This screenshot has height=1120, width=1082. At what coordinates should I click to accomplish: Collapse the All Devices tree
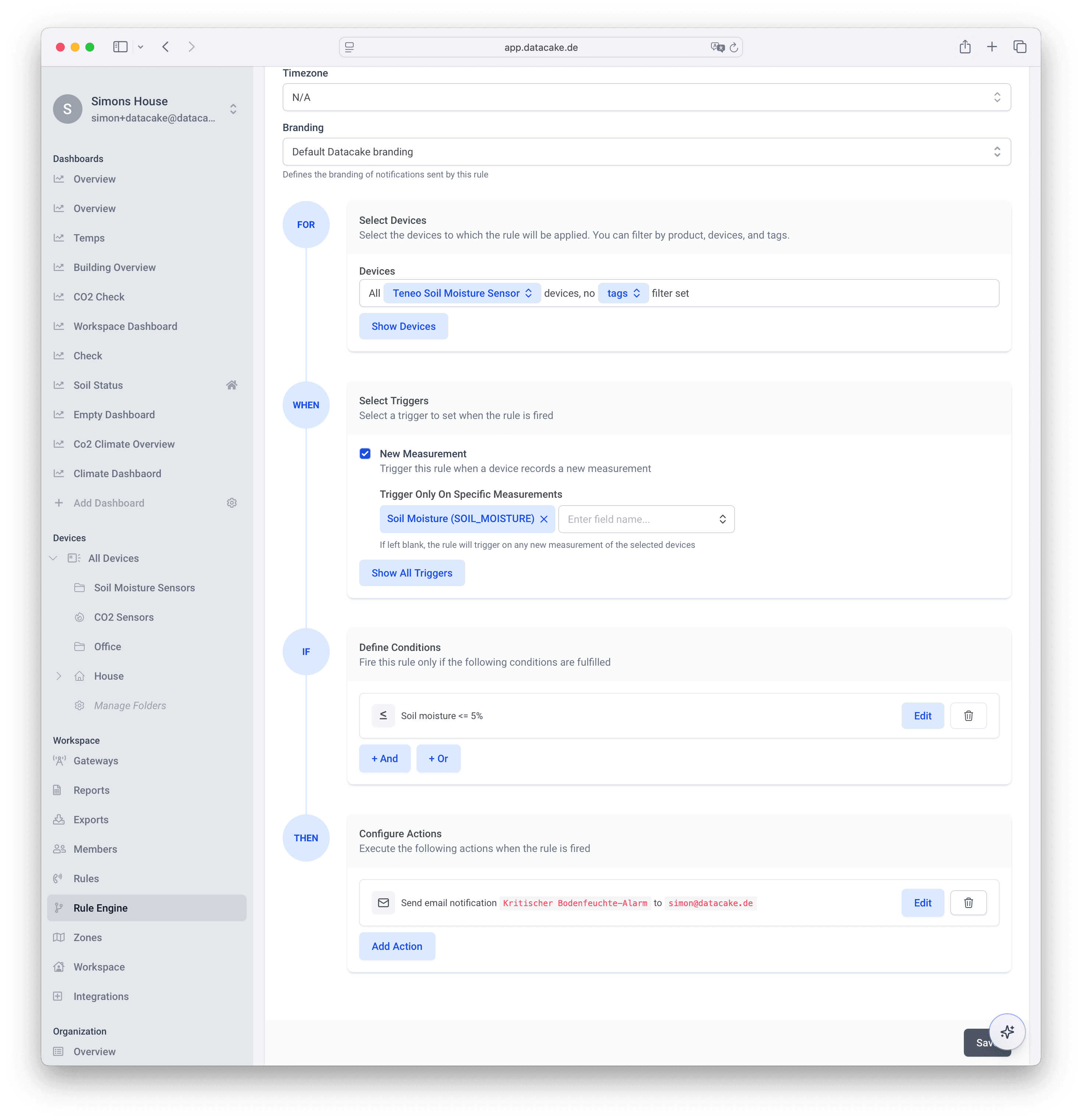point(53,558)
